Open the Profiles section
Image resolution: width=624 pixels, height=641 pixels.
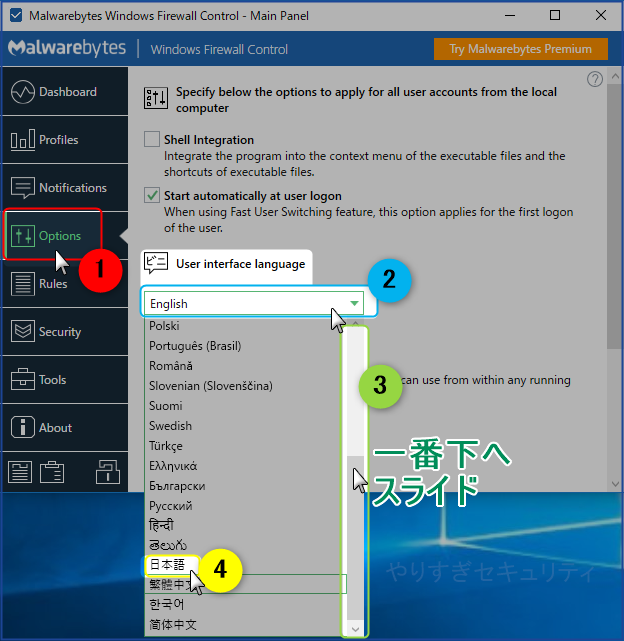tap(65, 140)
